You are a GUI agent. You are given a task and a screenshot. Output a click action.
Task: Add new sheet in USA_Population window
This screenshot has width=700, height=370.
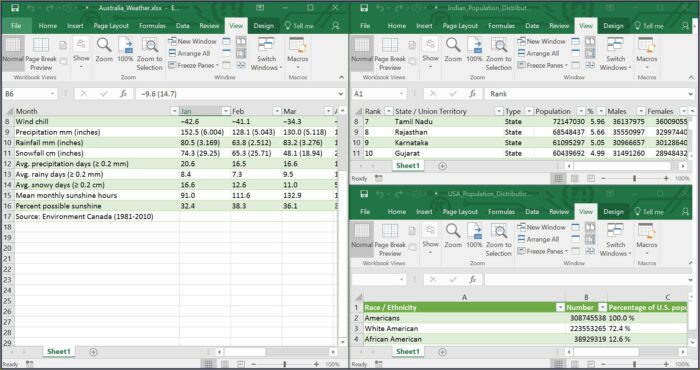click(442, 352)
